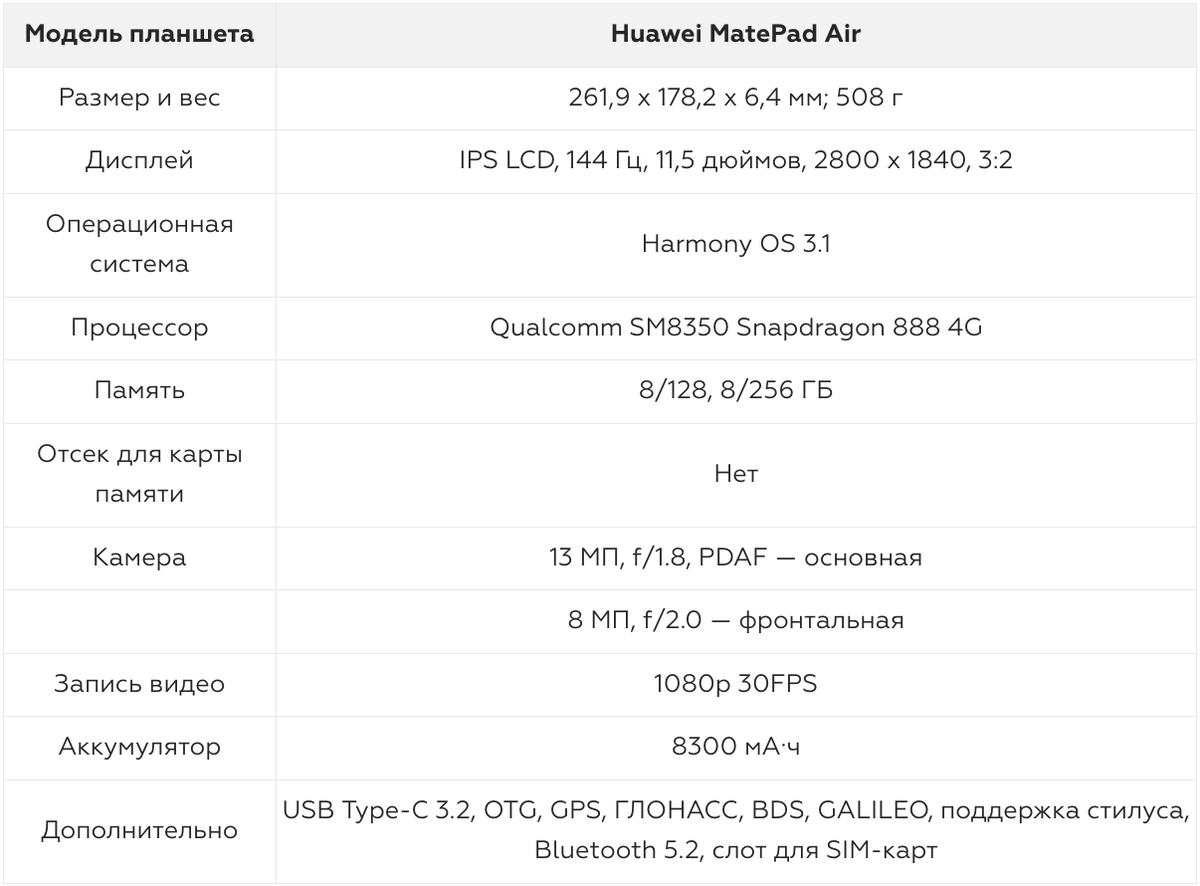Viewport: 1200px width, 886px height.
Task: Click the 'Память' row label
Action: 139,390
